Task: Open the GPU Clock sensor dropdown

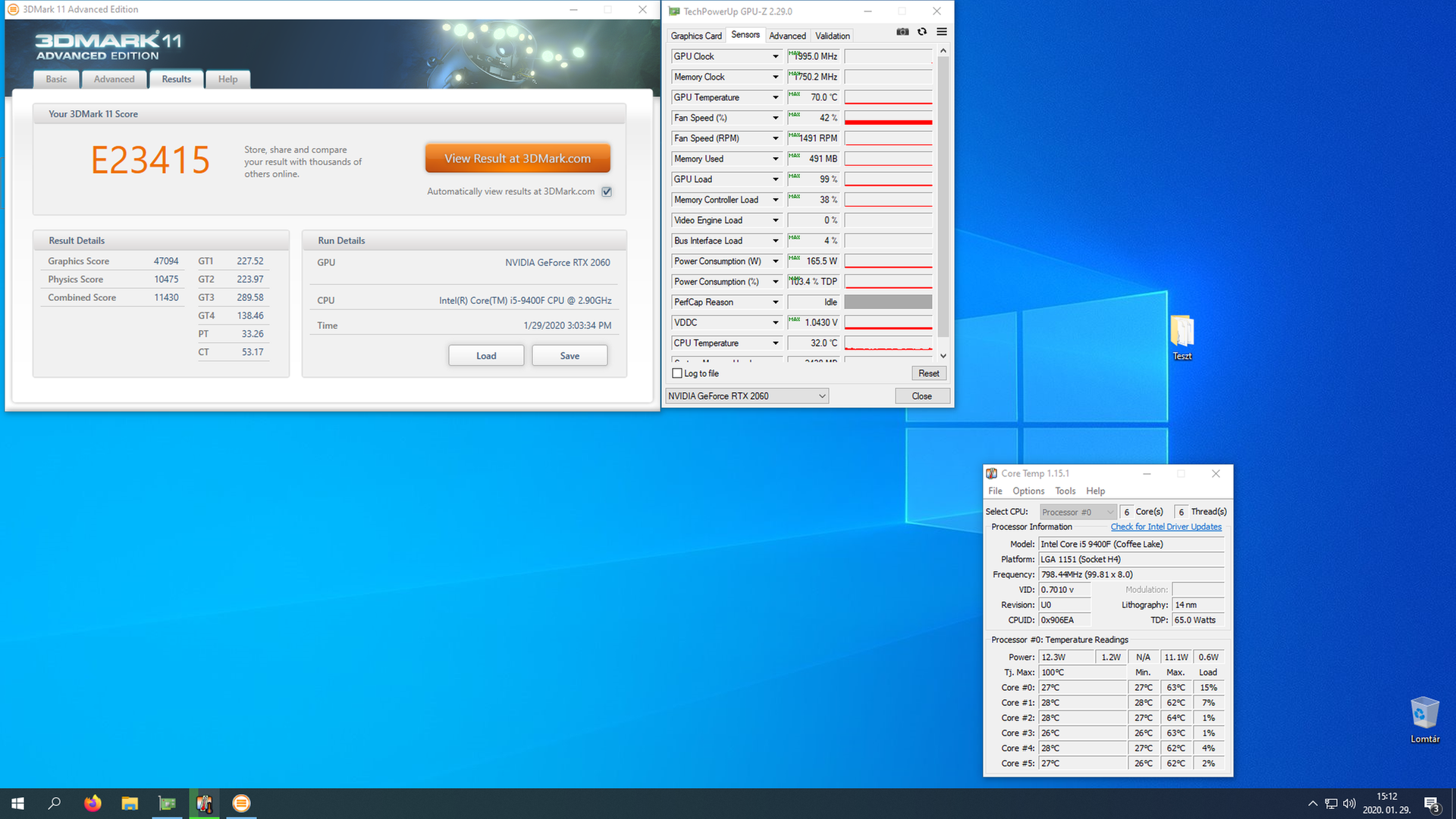Action: [776, 57]
